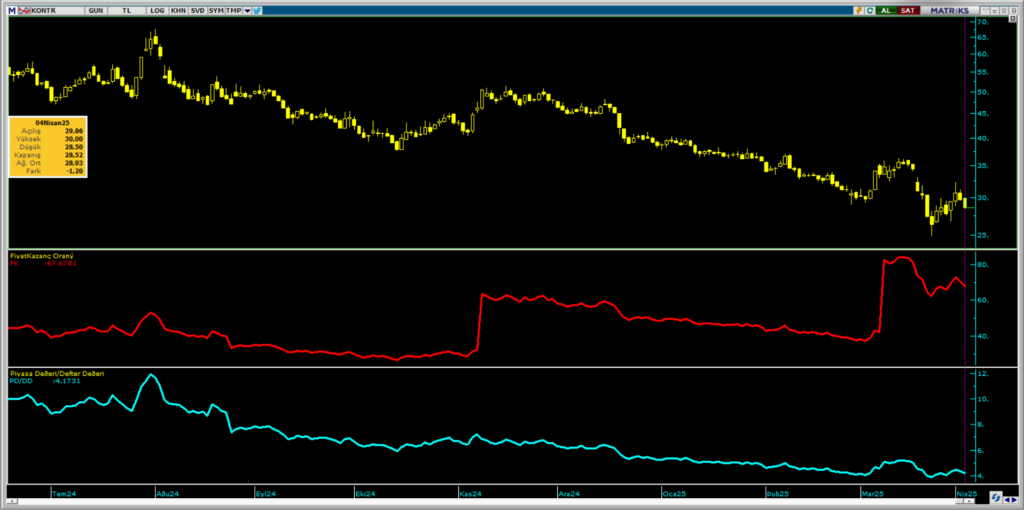Click the red SAT sell button
Image resolution: width=1024 pixels, height=510 pixels.
coord(908,10)
